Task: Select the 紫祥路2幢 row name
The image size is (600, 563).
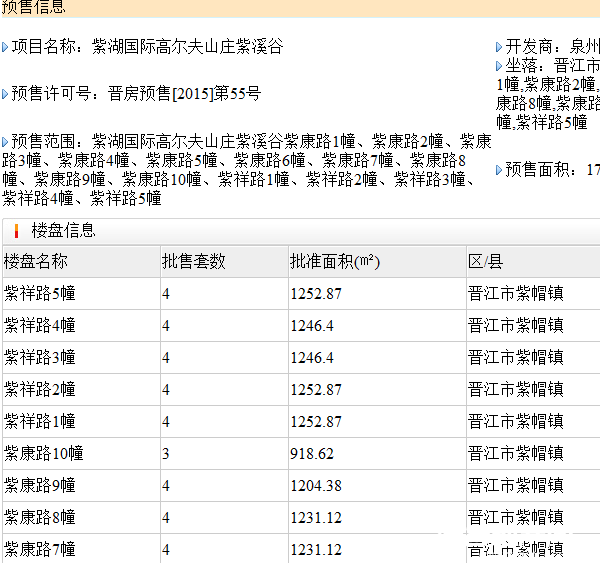Action: click(x=39, y=390)
